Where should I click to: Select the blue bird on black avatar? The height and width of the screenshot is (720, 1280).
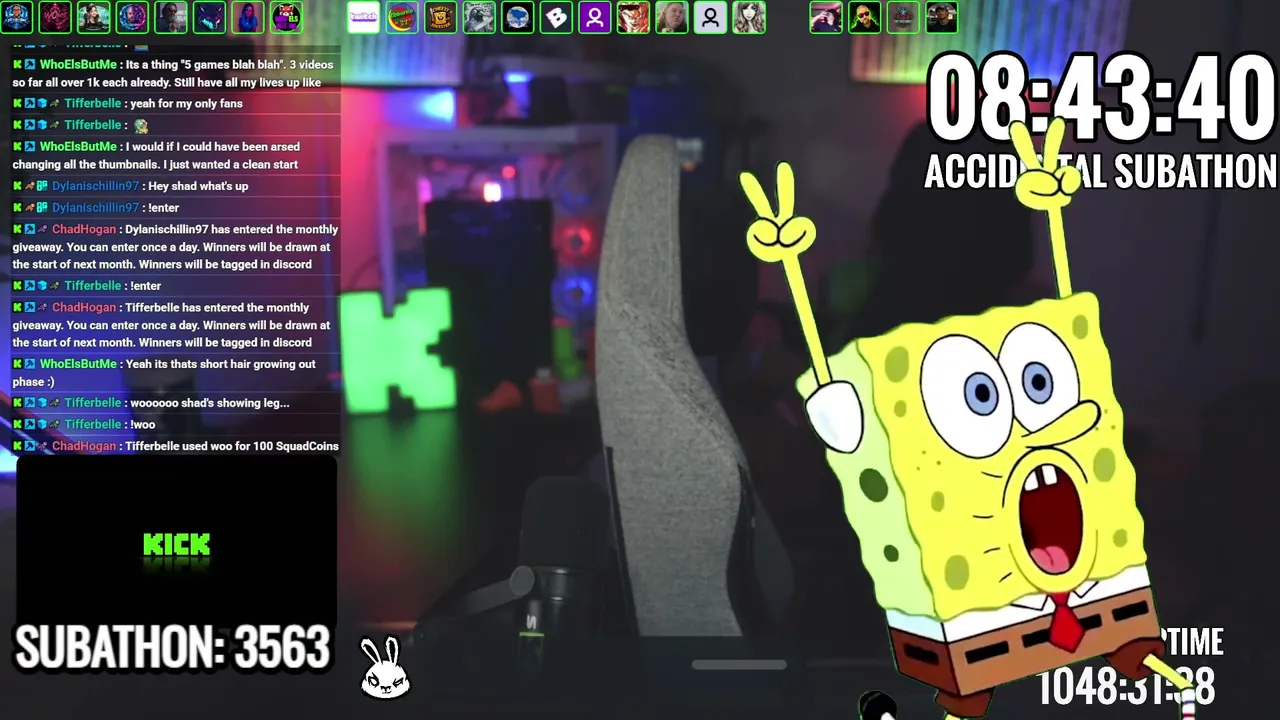click(518, 17)
